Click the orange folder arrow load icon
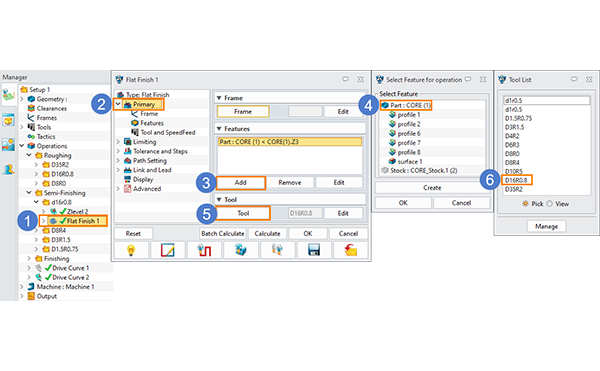This screenshot has height=371, width=600. point(351,250)
